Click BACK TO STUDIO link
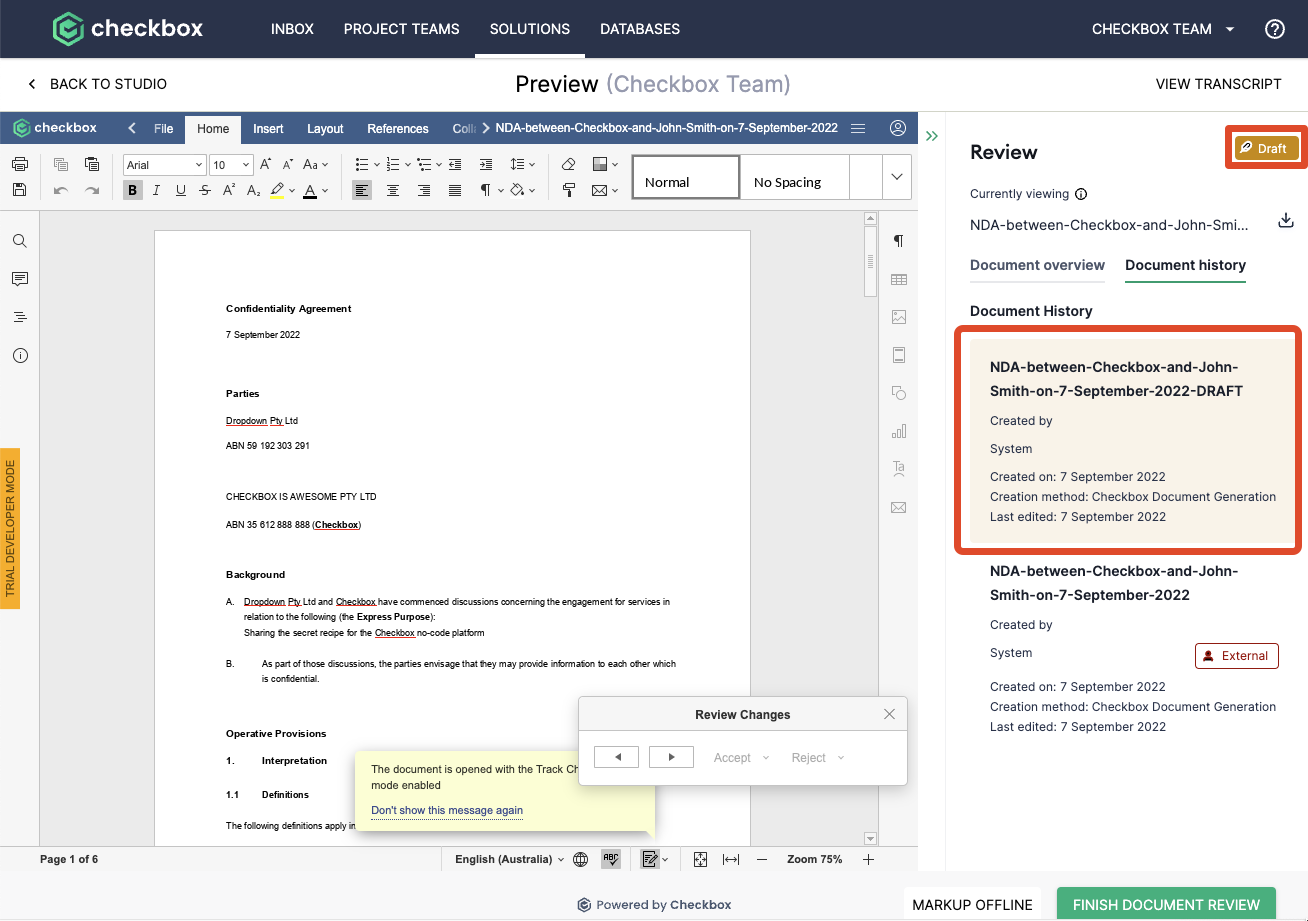 point(97,84)
